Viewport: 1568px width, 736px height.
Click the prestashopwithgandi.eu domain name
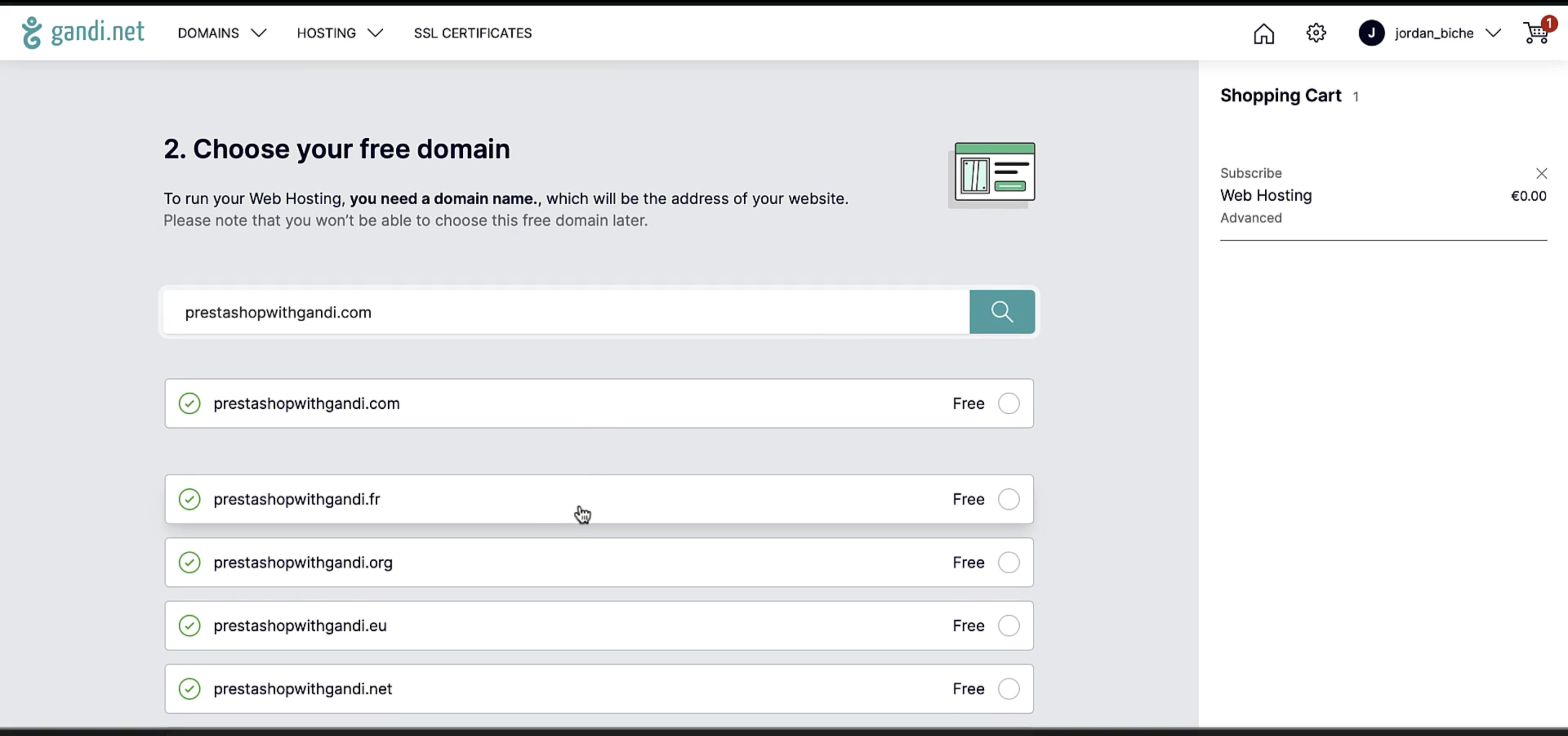point(300,626)
